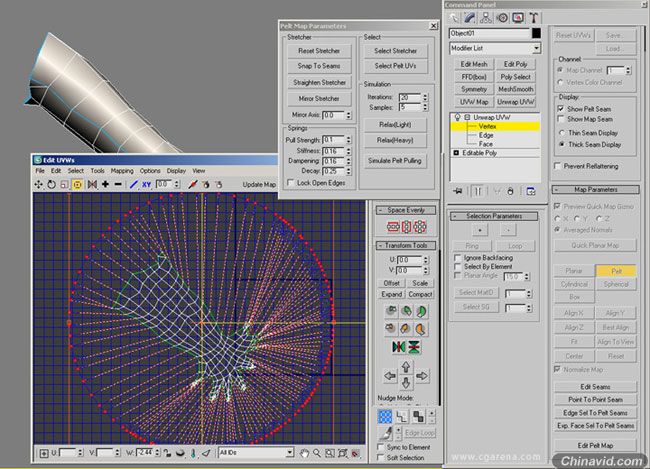This screenshot has width=650, height=469.
Task: Select the Scale tool in Edit UVWs toolbar
Action: (x=64, y=185)
